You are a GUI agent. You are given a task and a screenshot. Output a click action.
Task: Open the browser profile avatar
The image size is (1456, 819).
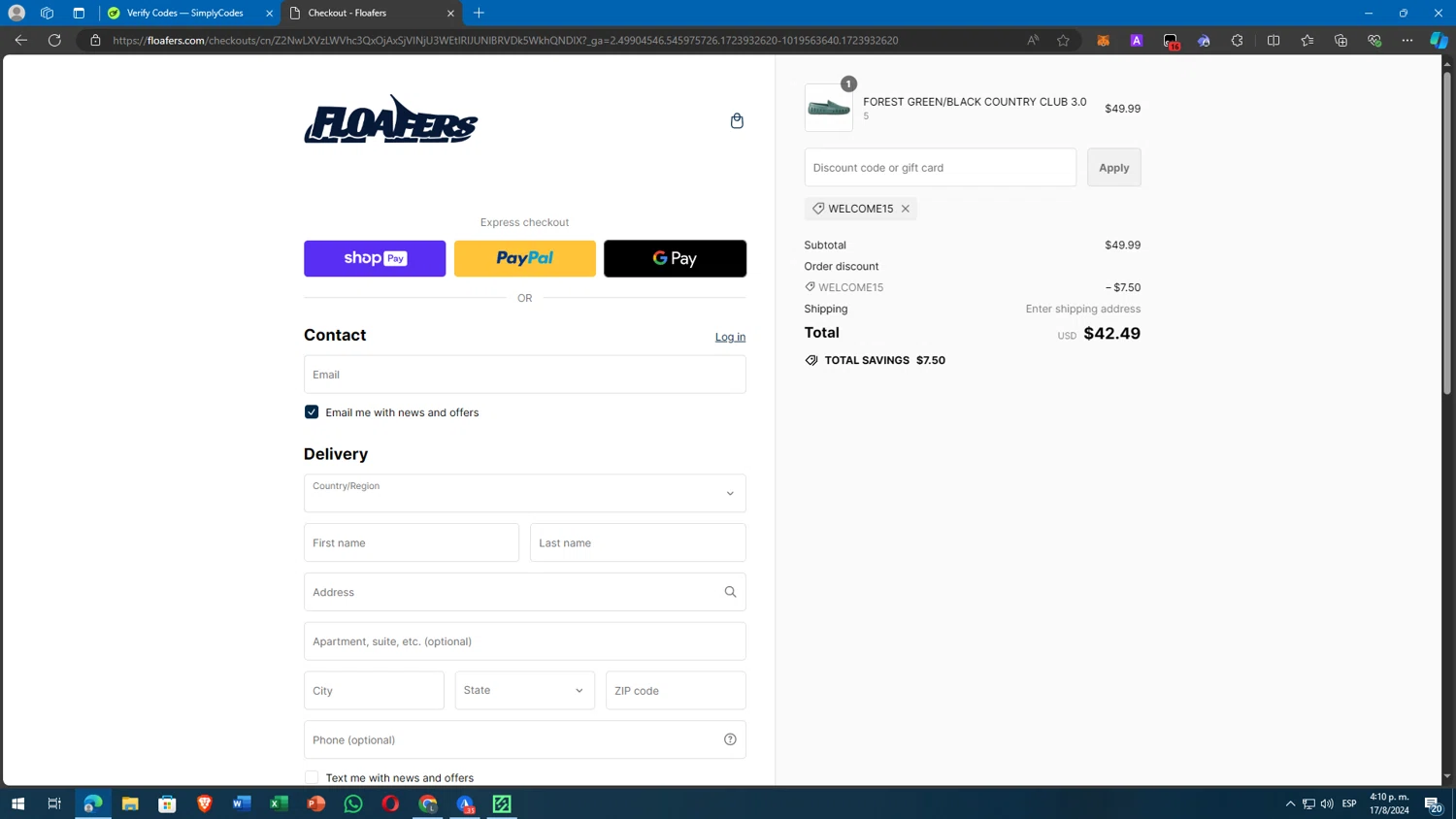(x=17, y=13)
